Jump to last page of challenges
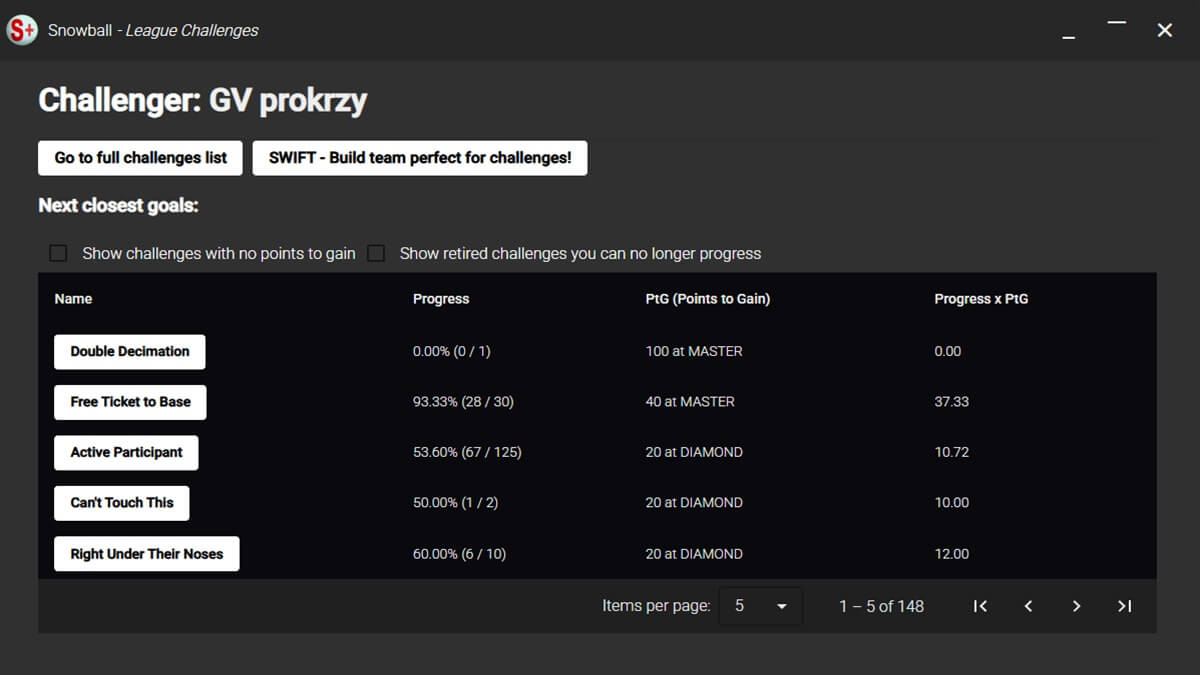The image size is (1200, 675). tap(1124, 606)
